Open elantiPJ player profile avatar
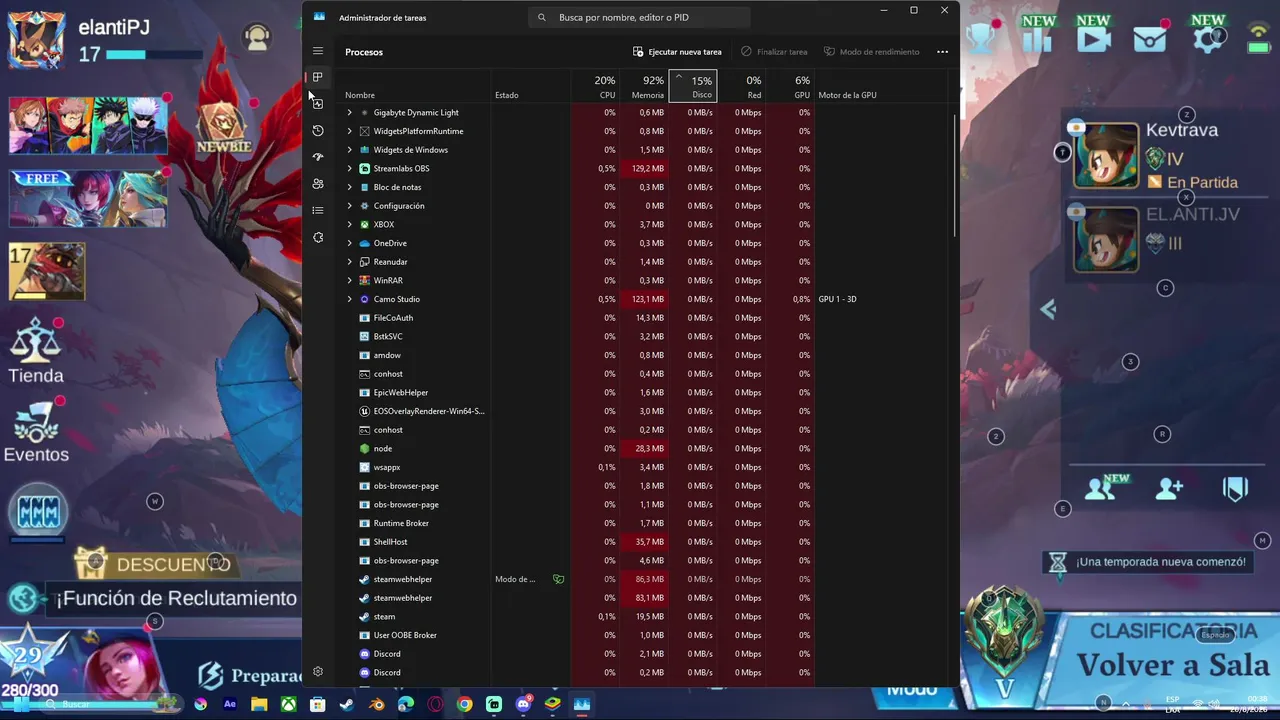 tap(37, 39)
